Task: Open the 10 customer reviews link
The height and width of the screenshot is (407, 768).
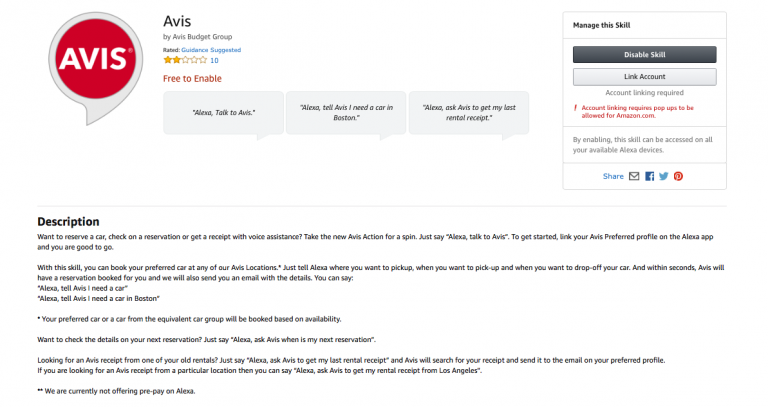Action: (x=214, y=60)
